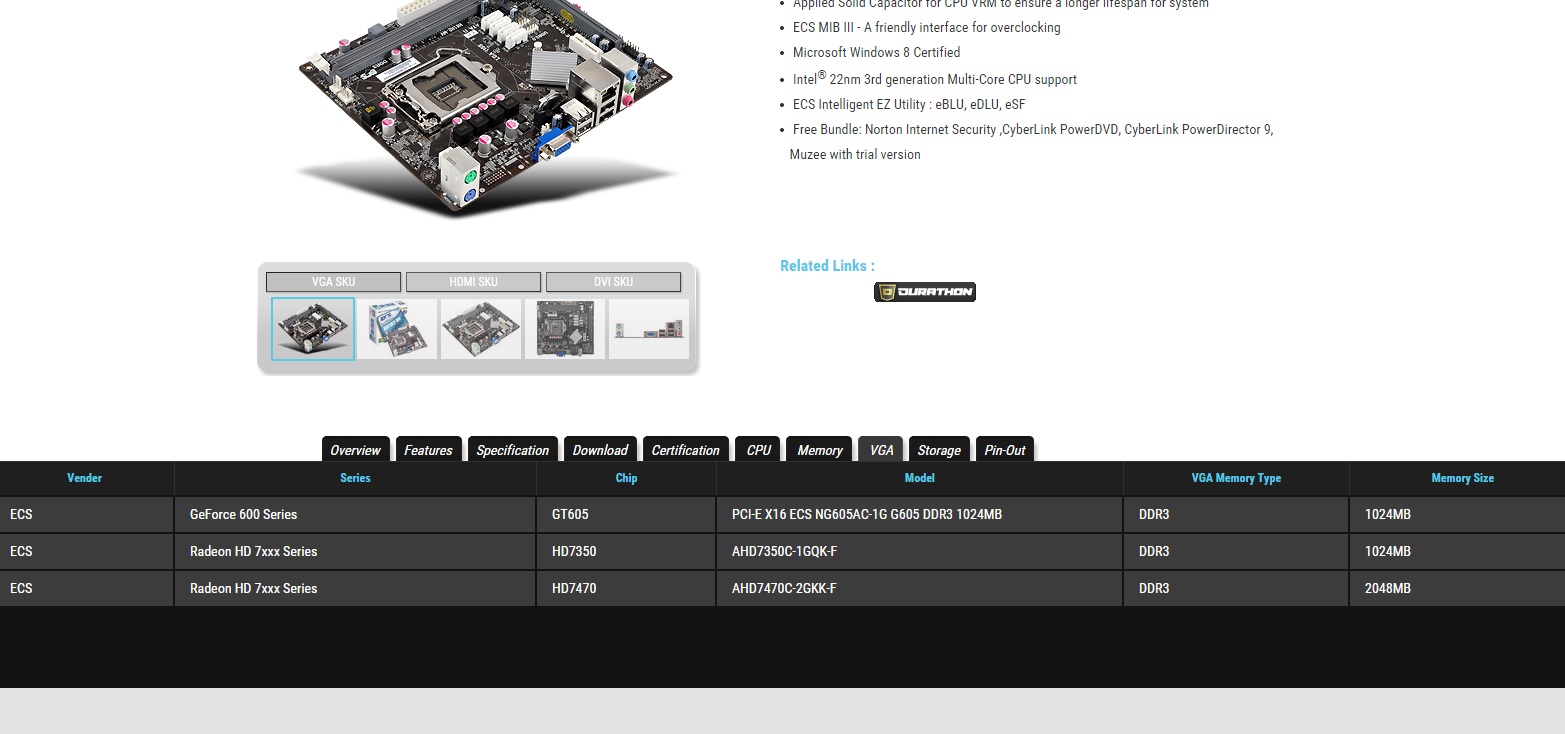Select the first motherboard angled-view thumbnail
The height and width of the screenshot is (734, 1565).
[313, 329]
